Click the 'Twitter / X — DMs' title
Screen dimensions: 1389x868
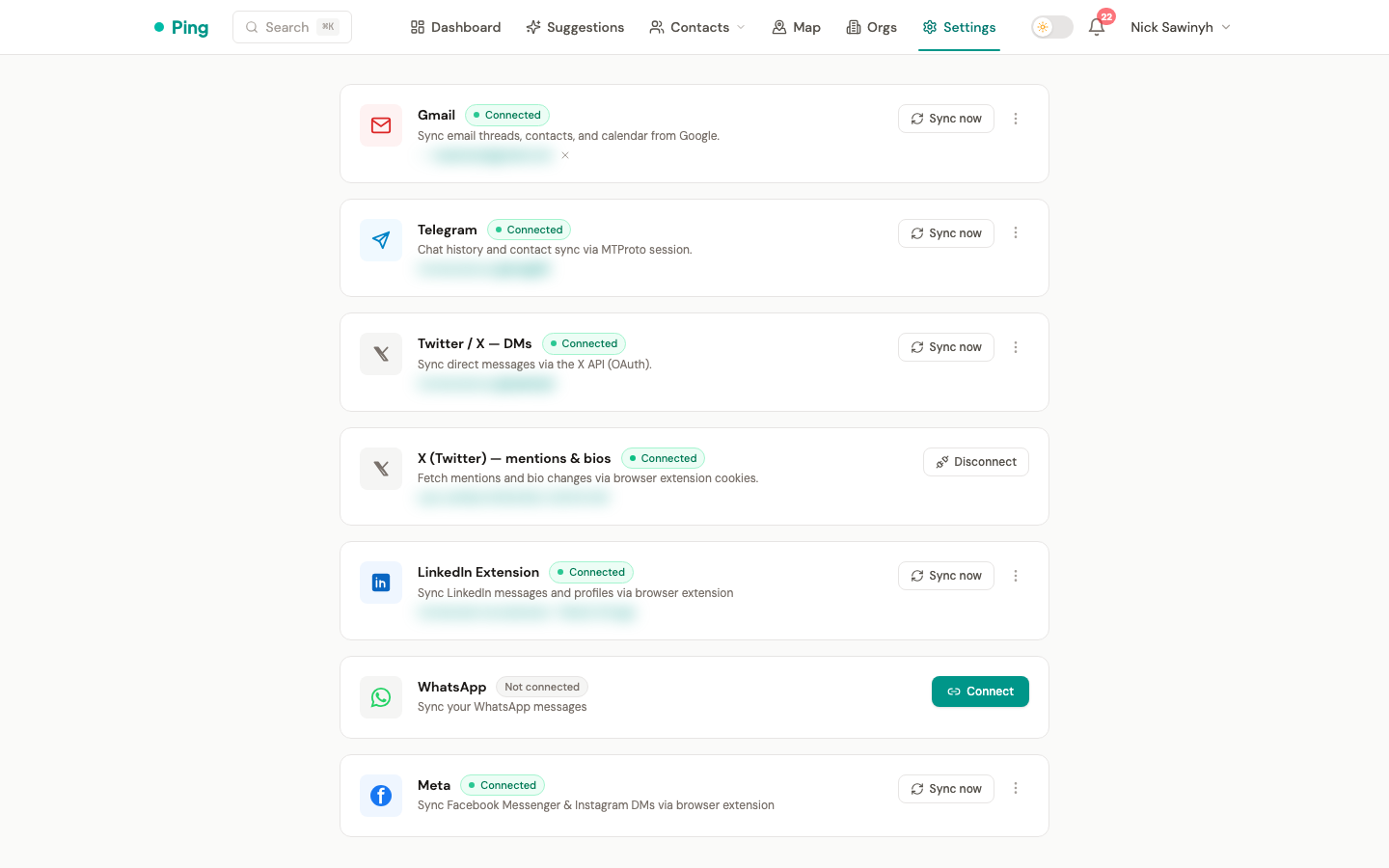(475, 343)
